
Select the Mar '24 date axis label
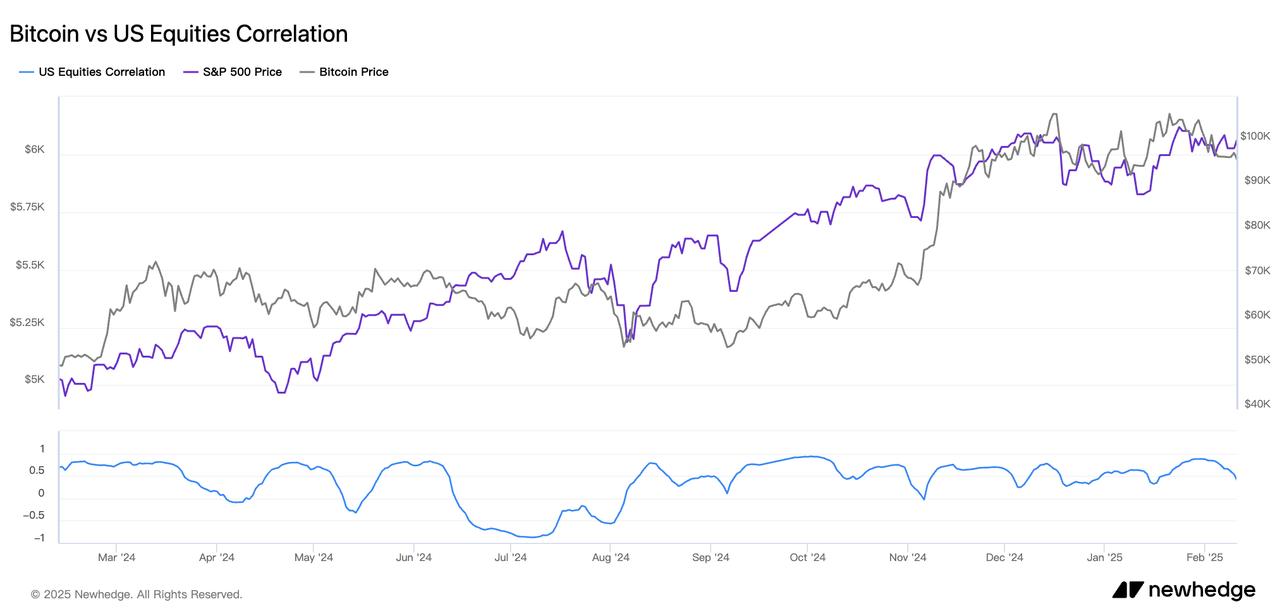(x=116, y=558)
